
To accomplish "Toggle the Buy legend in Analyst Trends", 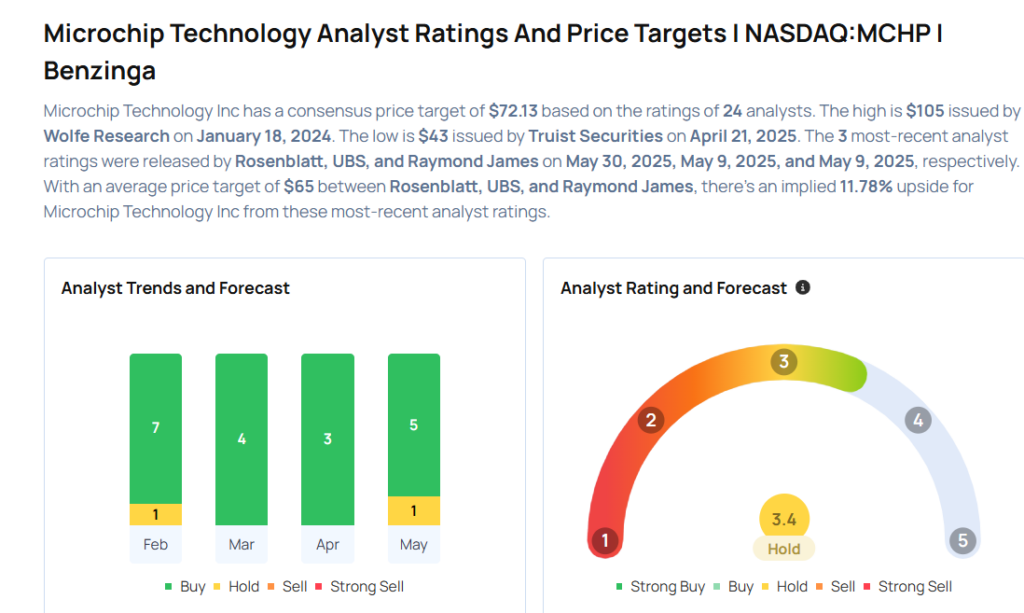I will [x=185, y=587].
